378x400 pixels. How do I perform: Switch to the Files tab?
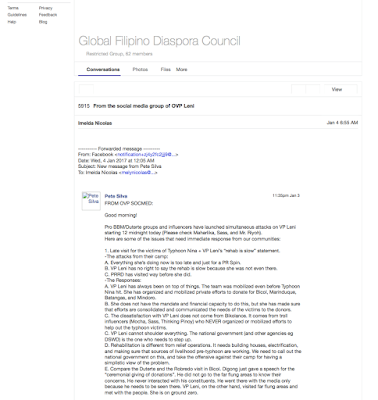tap(166, 69)
